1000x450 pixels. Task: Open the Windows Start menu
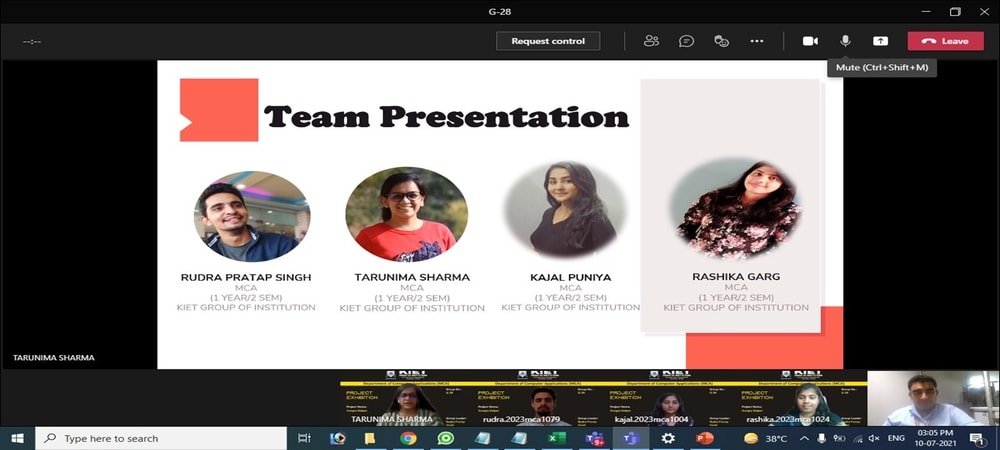[x=17, y=438]
